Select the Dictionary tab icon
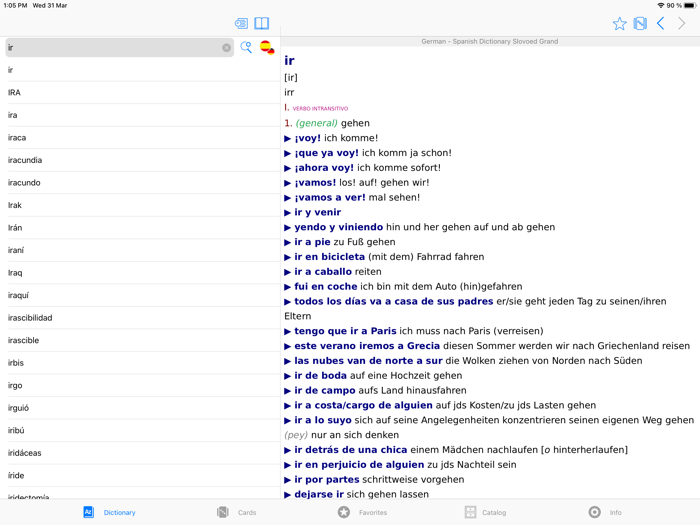 (x=88, y=512)
